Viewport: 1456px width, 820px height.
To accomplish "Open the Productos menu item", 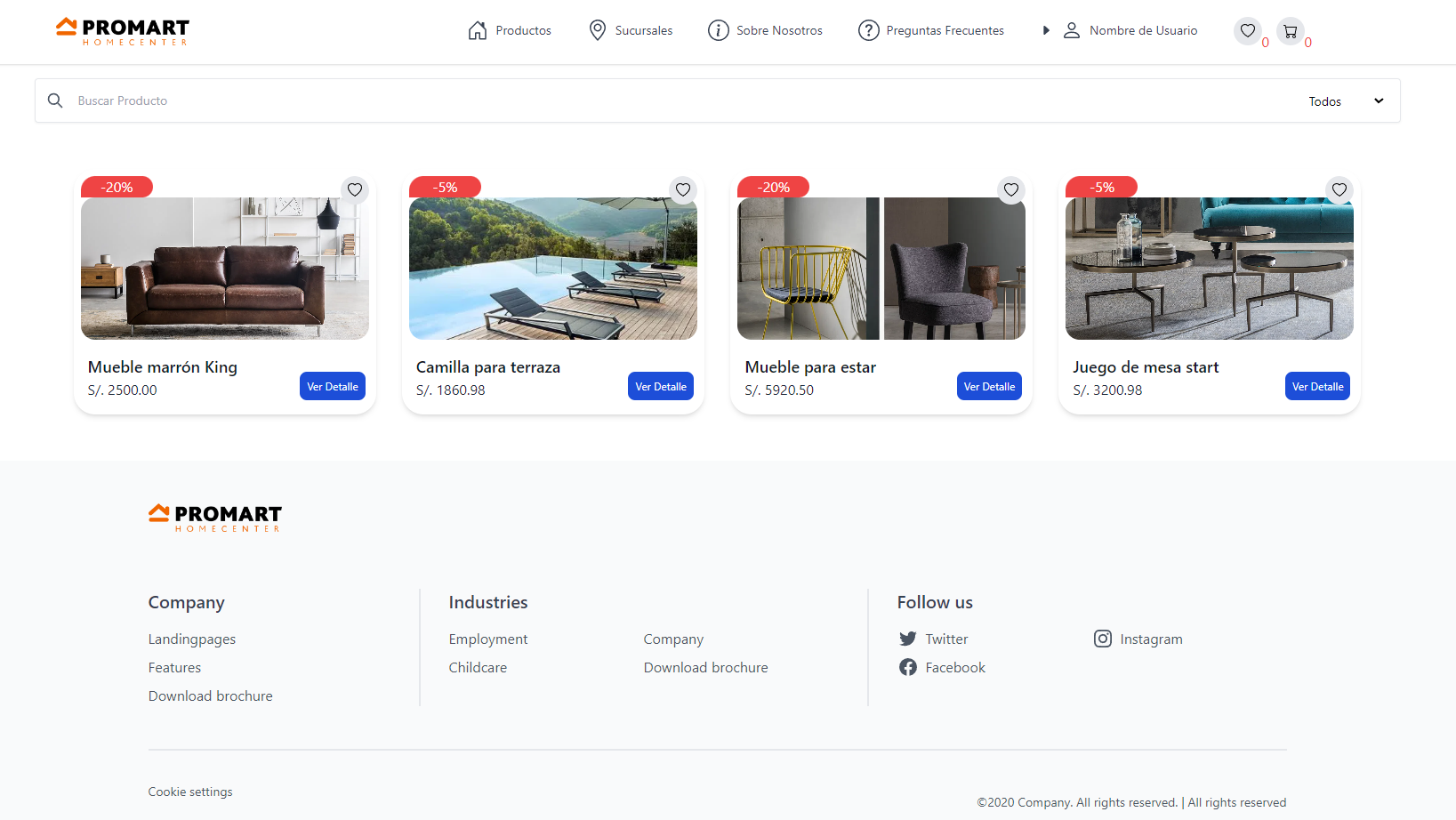I will coord(510,30).
